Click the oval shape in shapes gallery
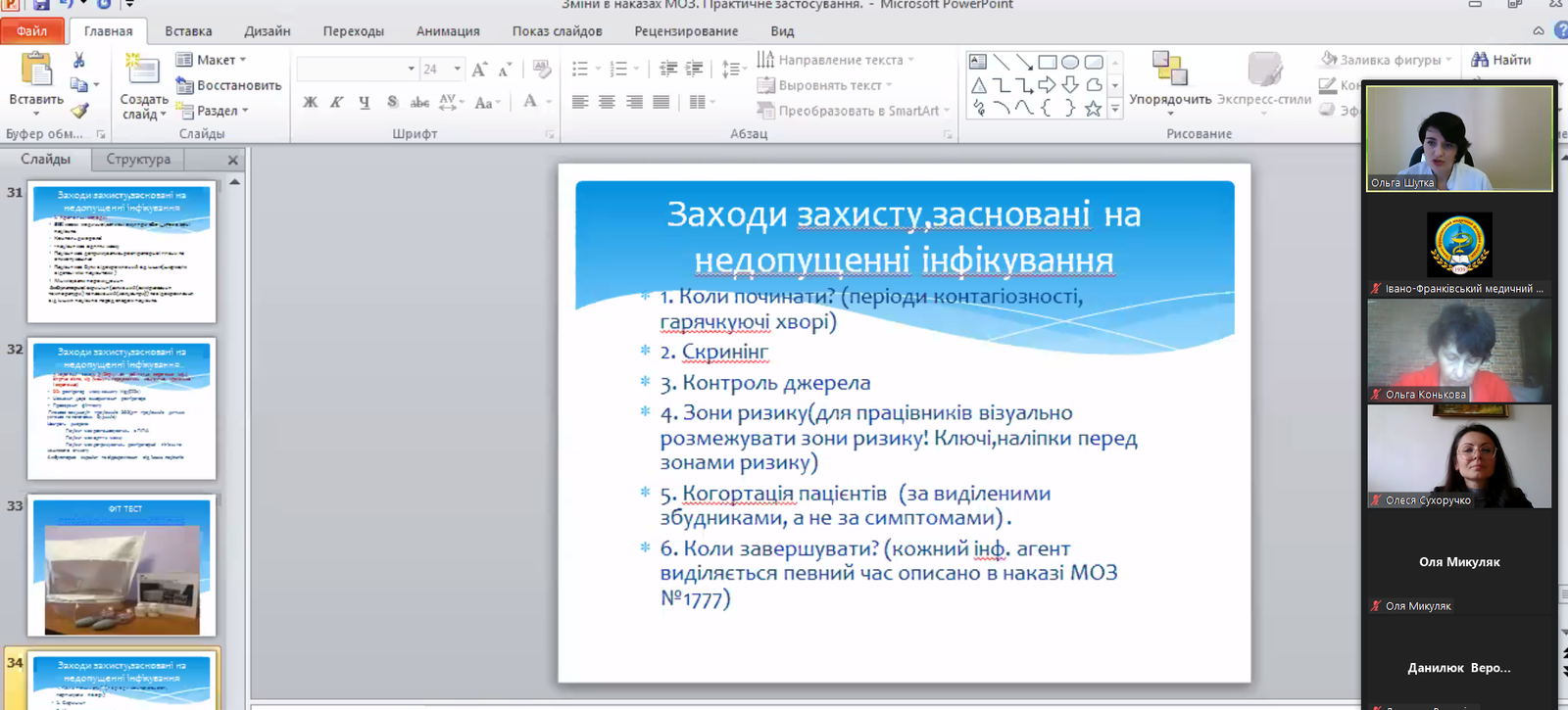Image resolution: width=1568 pixels, height=710 pixels. pyautogui.click(x=1070, y=62)
